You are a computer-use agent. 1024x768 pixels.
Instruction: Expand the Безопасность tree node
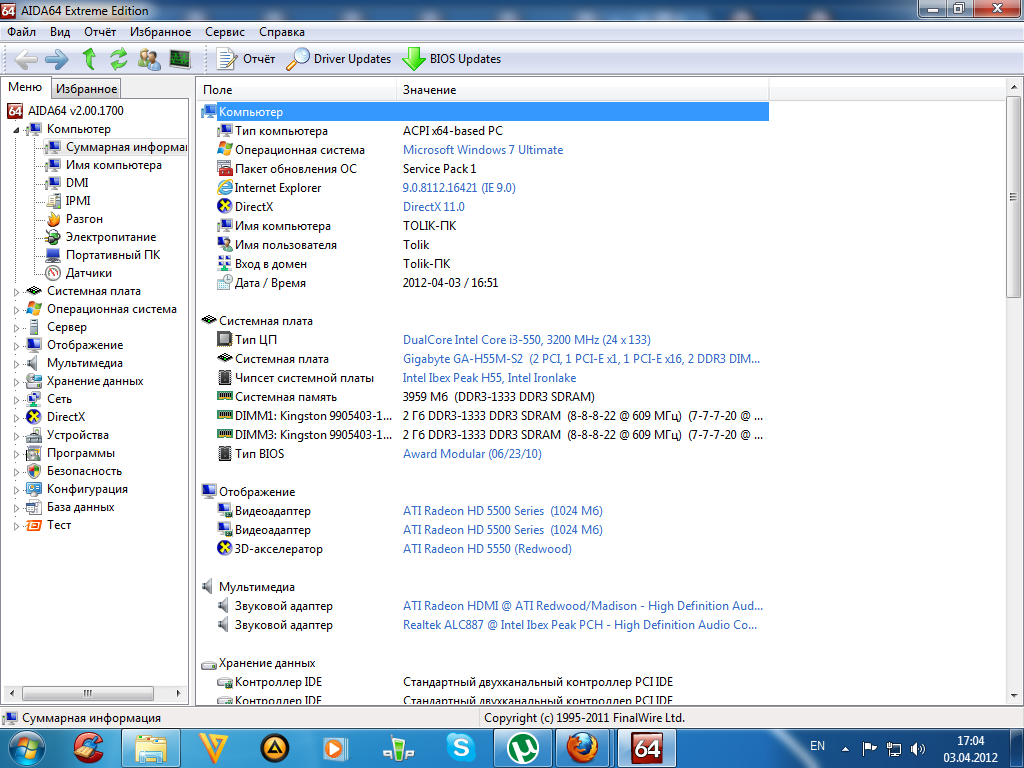pyautogui.click(x=16, y=472)
